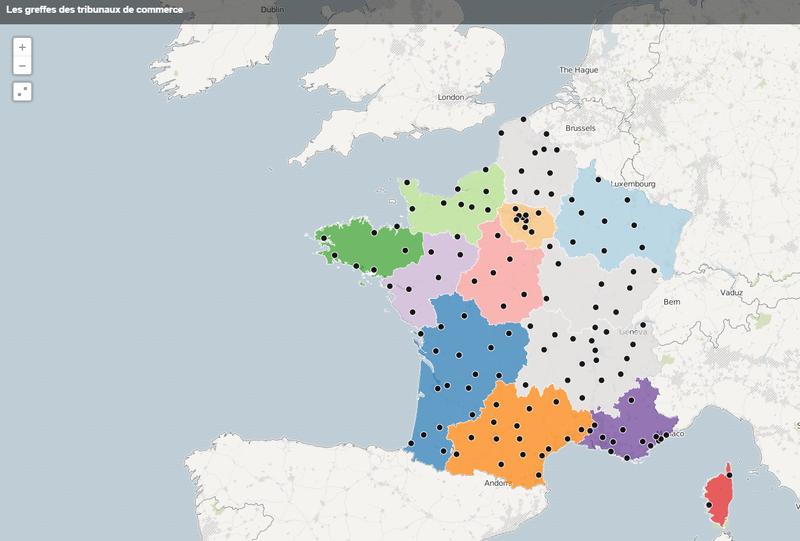Click the westernmost marker in Brittany
The height and width of the screenshot is (541, 800).
[322, 238]
